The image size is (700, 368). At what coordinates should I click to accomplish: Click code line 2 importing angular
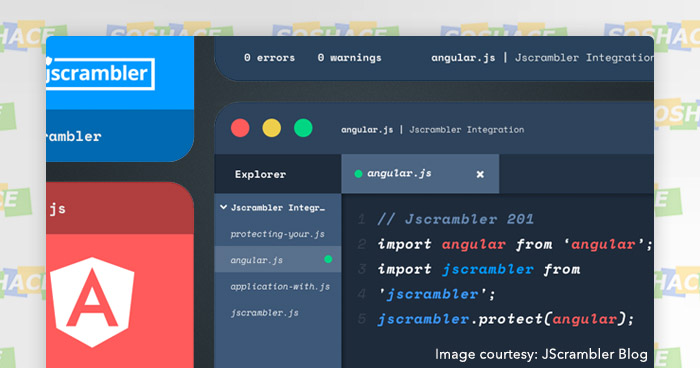(515, 244)
